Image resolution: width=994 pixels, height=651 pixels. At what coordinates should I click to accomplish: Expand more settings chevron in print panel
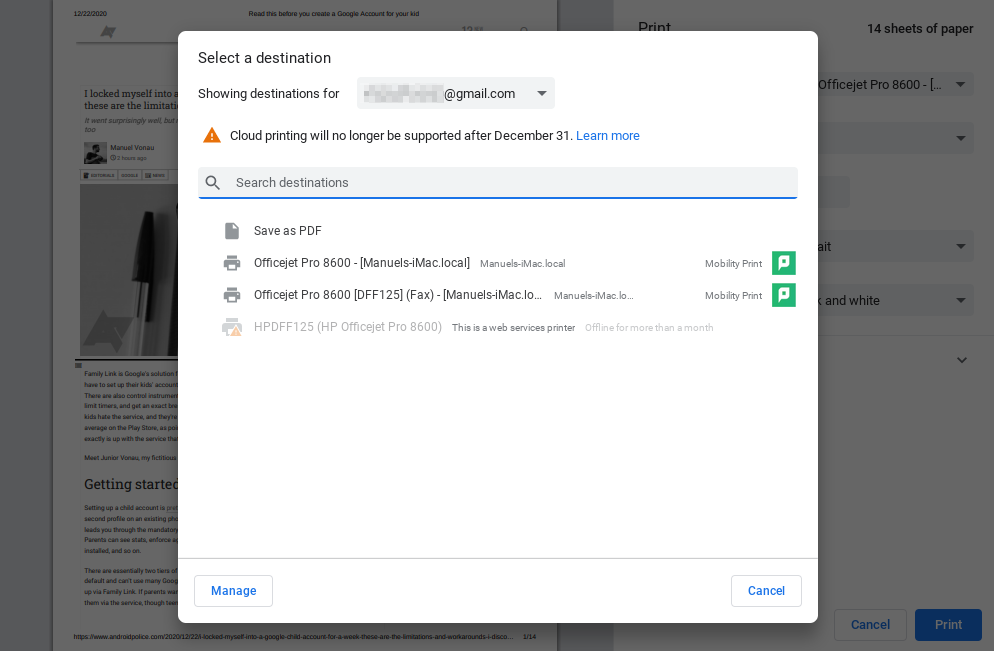962,360
